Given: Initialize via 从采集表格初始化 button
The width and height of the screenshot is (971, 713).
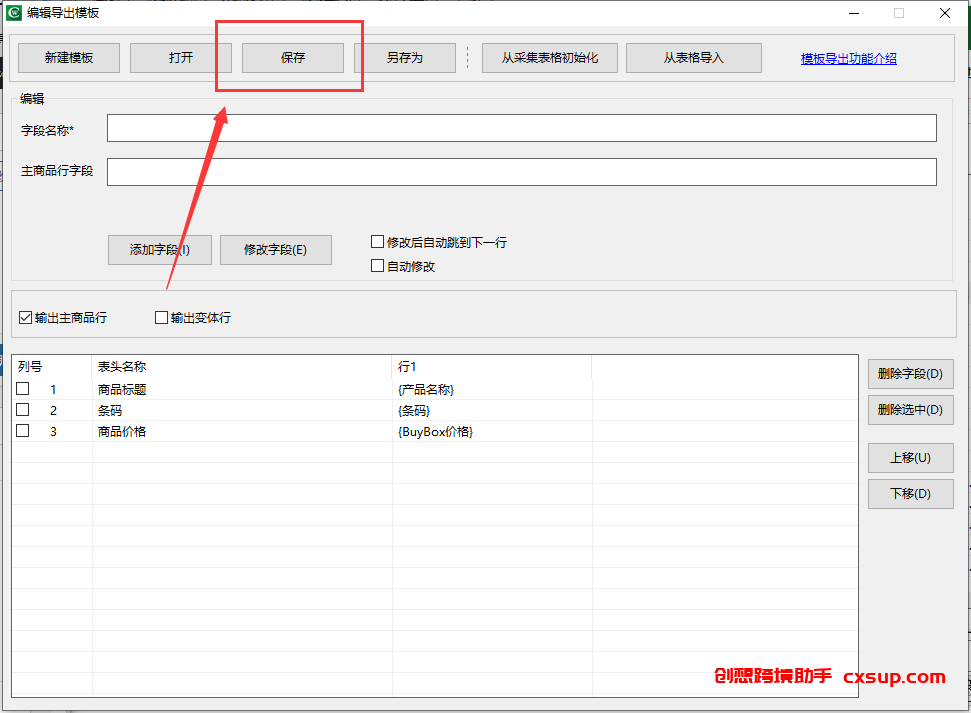Looking at the screenshot, I should click(x=550, y=58).
